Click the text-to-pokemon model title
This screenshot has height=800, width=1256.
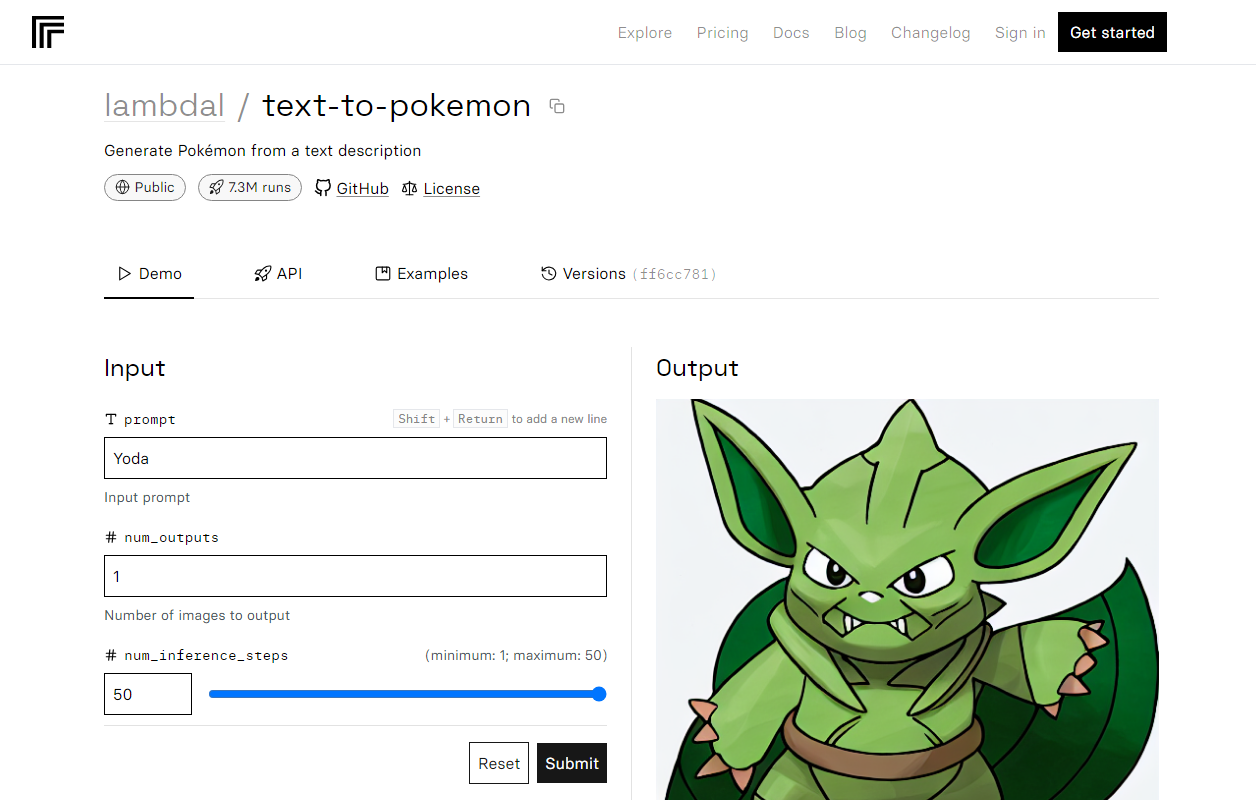pos(396,105)
